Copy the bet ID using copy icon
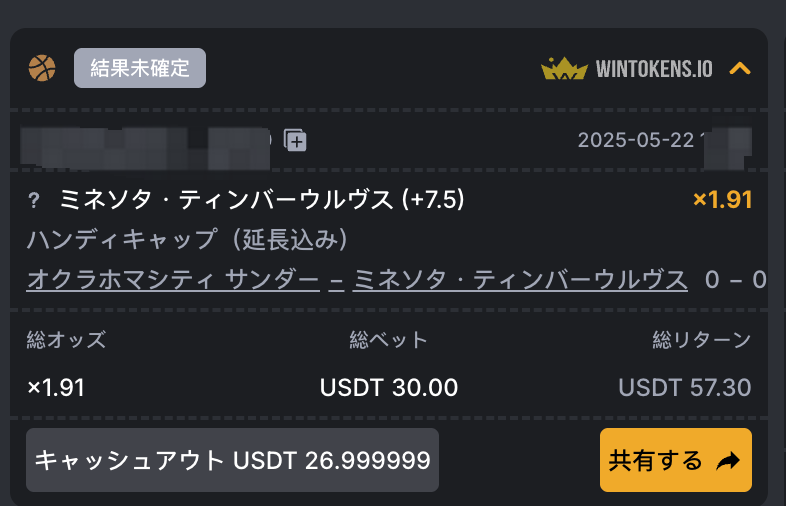The width and height of the screenshot is (786, 506). click(295, 140)
